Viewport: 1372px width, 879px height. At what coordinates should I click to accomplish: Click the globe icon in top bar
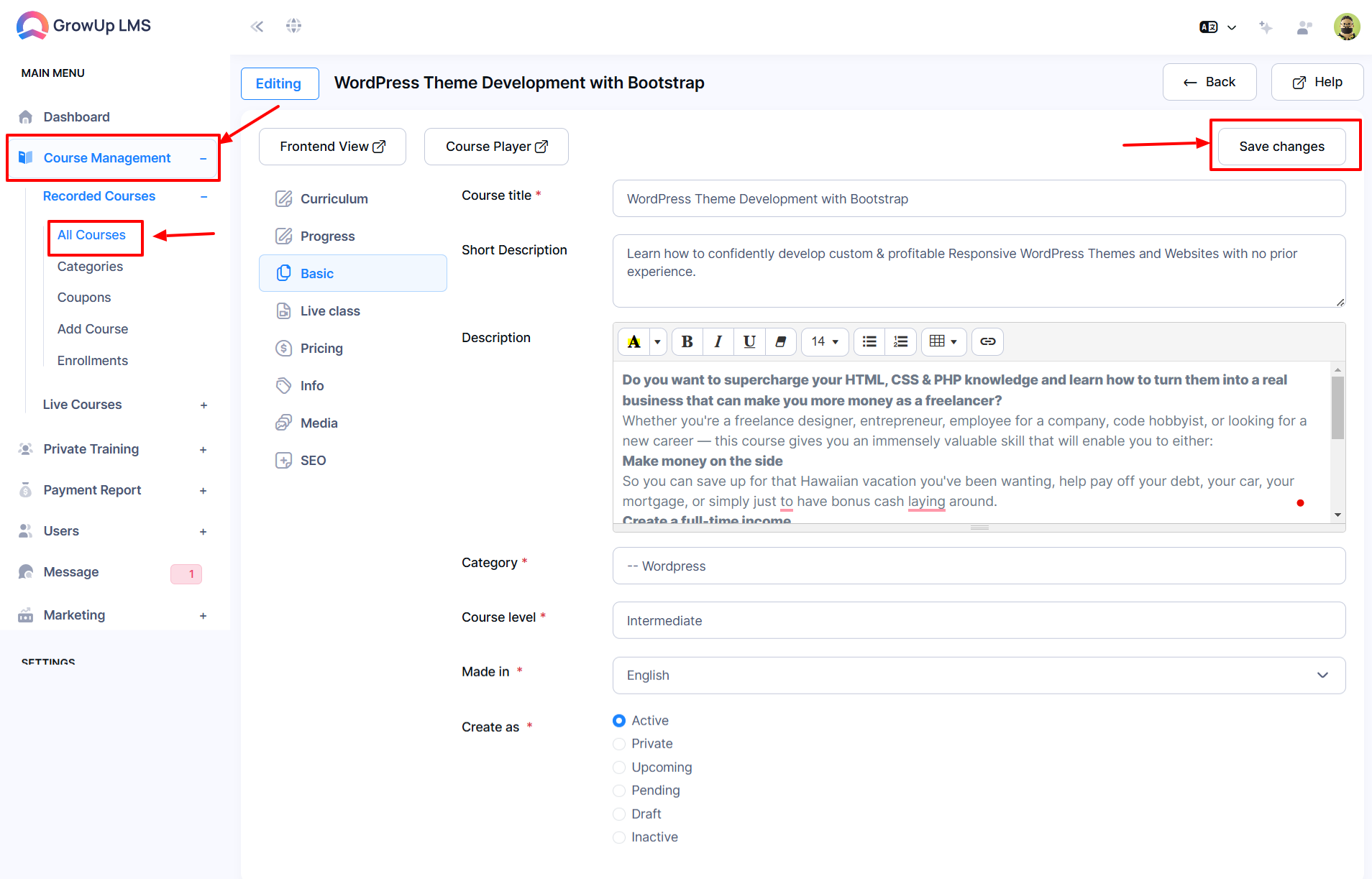(293, 26)
